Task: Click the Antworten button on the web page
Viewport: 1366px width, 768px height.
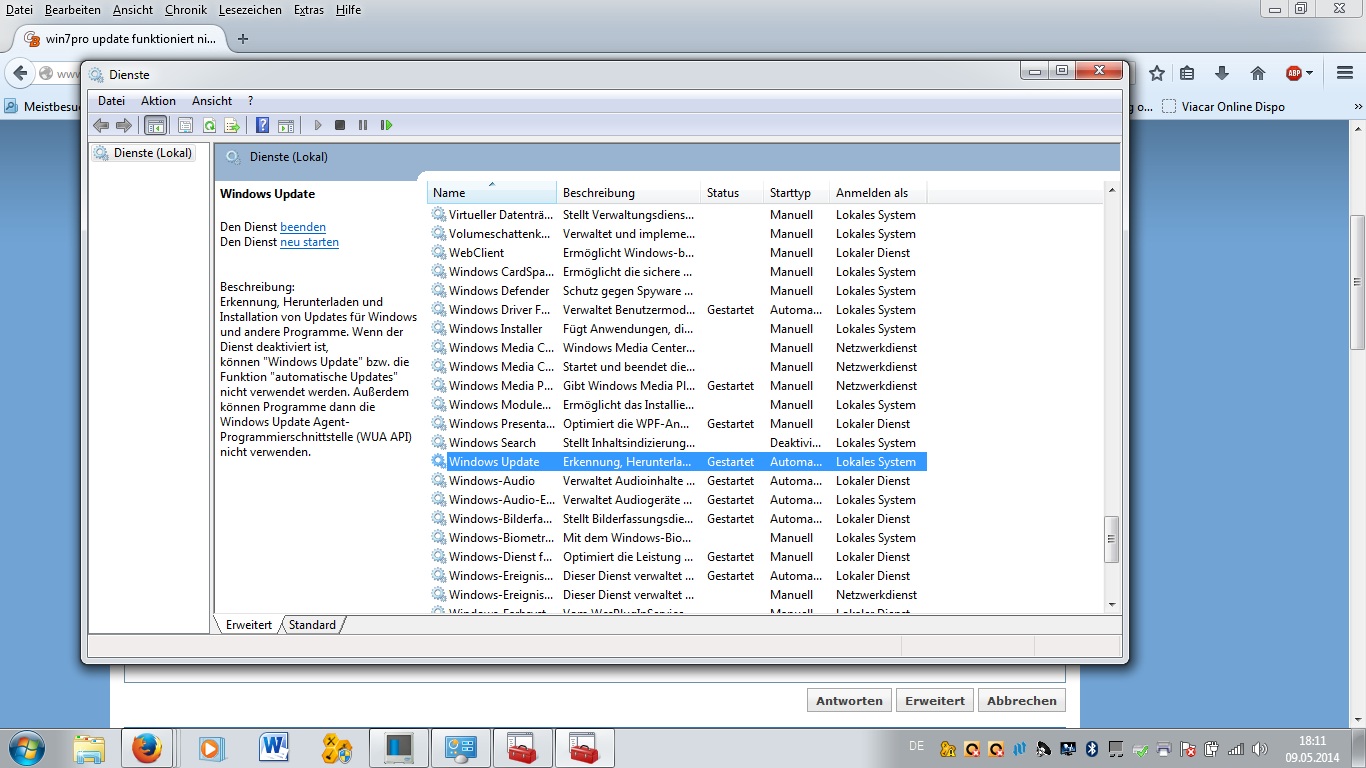Action: 849,700
